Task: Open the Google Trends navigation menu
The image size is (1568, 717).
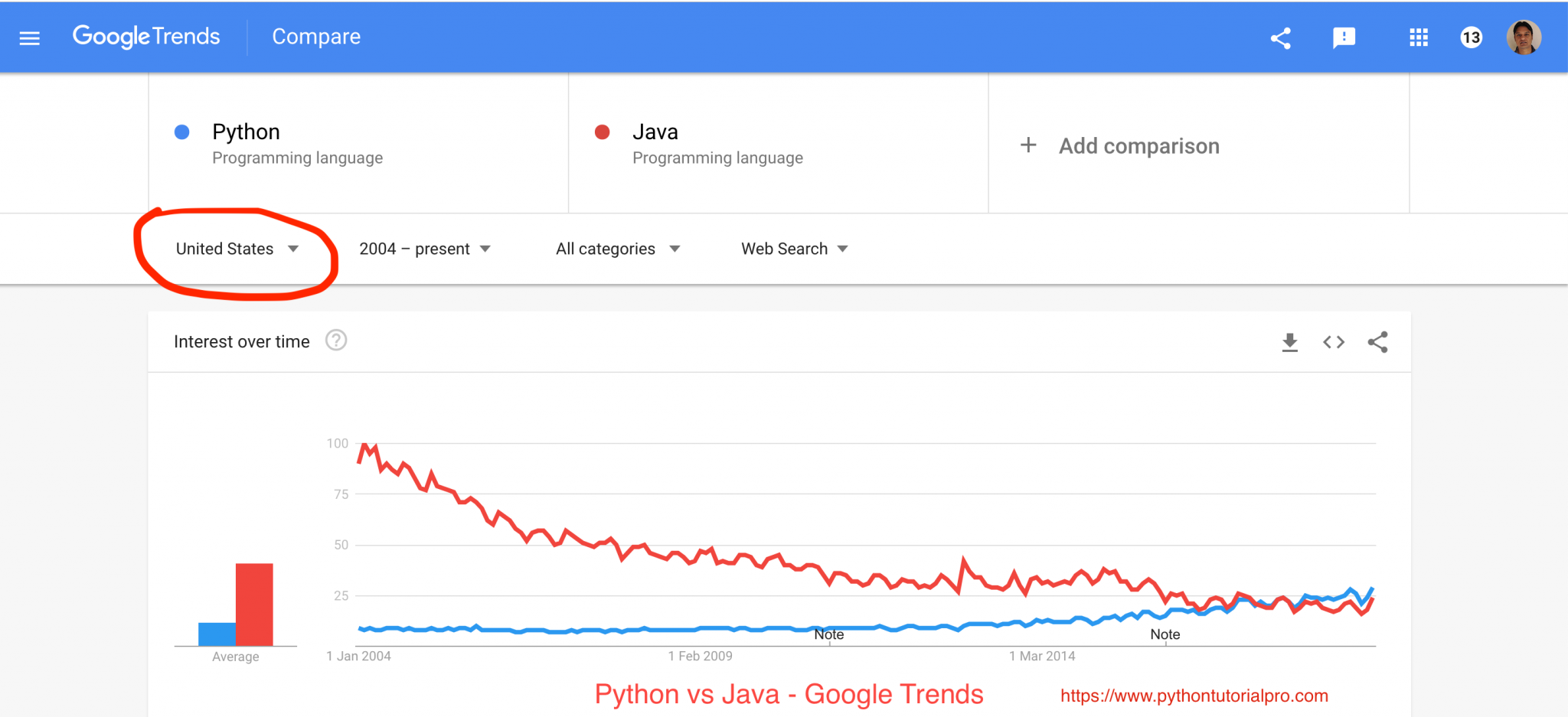Action: (x=29, y=37)
